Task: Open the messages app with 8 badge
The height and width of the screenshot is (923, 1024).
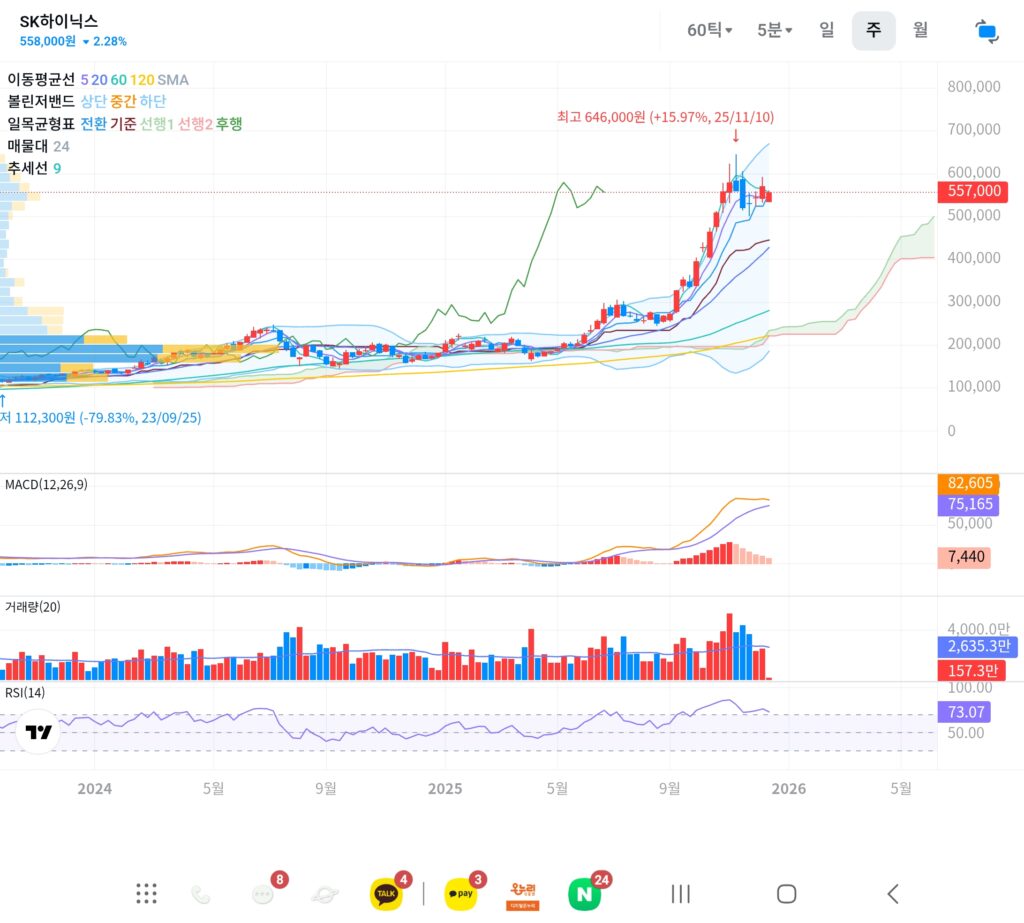Action: 263,893
